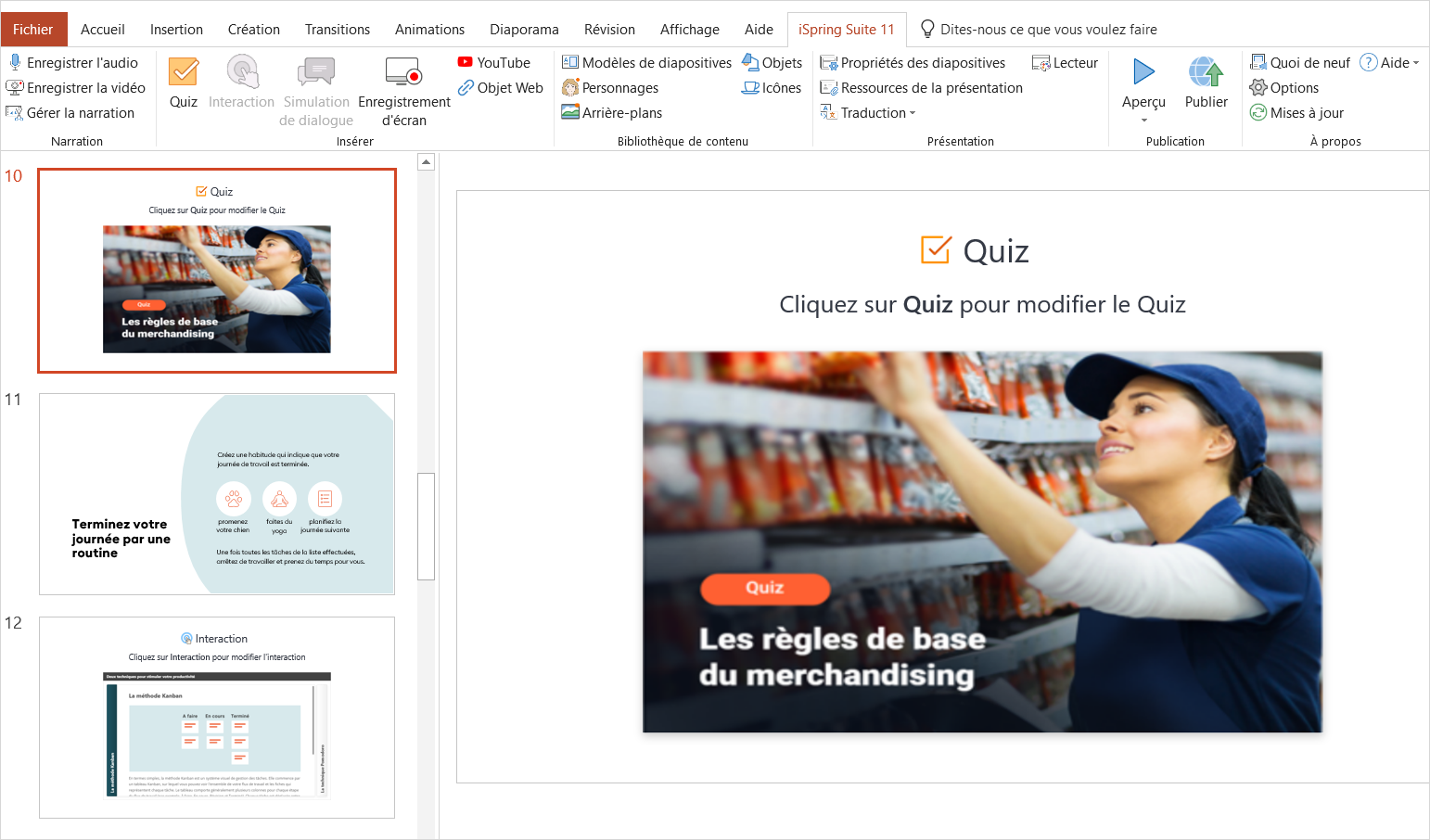Select slide 12 Interaction thumbnail
This screenshot has height=840, width=1430.
pyautogui.click(x=217, y=718)
